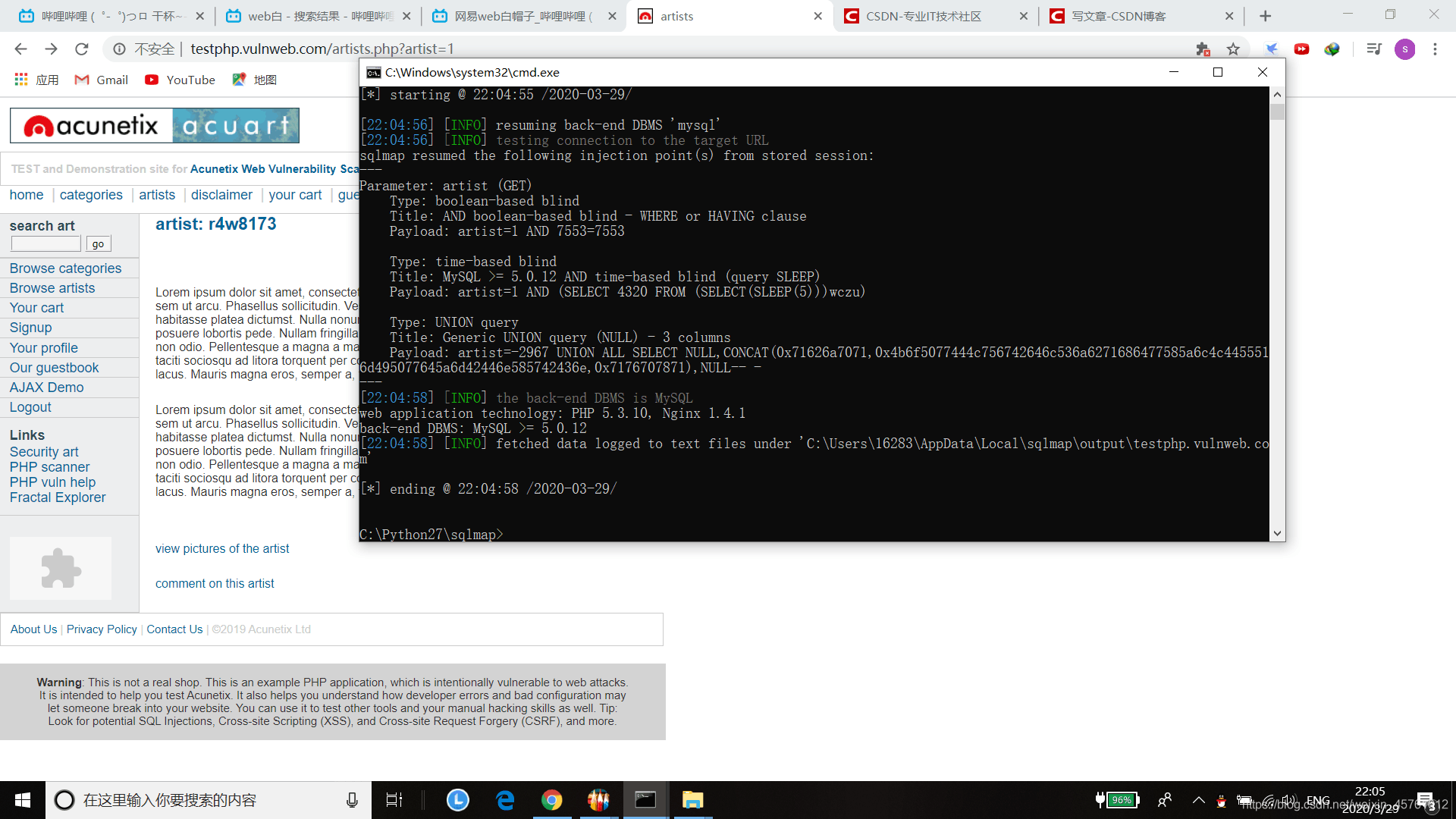The width and height of the screenshot is (1456, 819).
Task: Open the About Us footer link
Action: (x=33, y=629)
